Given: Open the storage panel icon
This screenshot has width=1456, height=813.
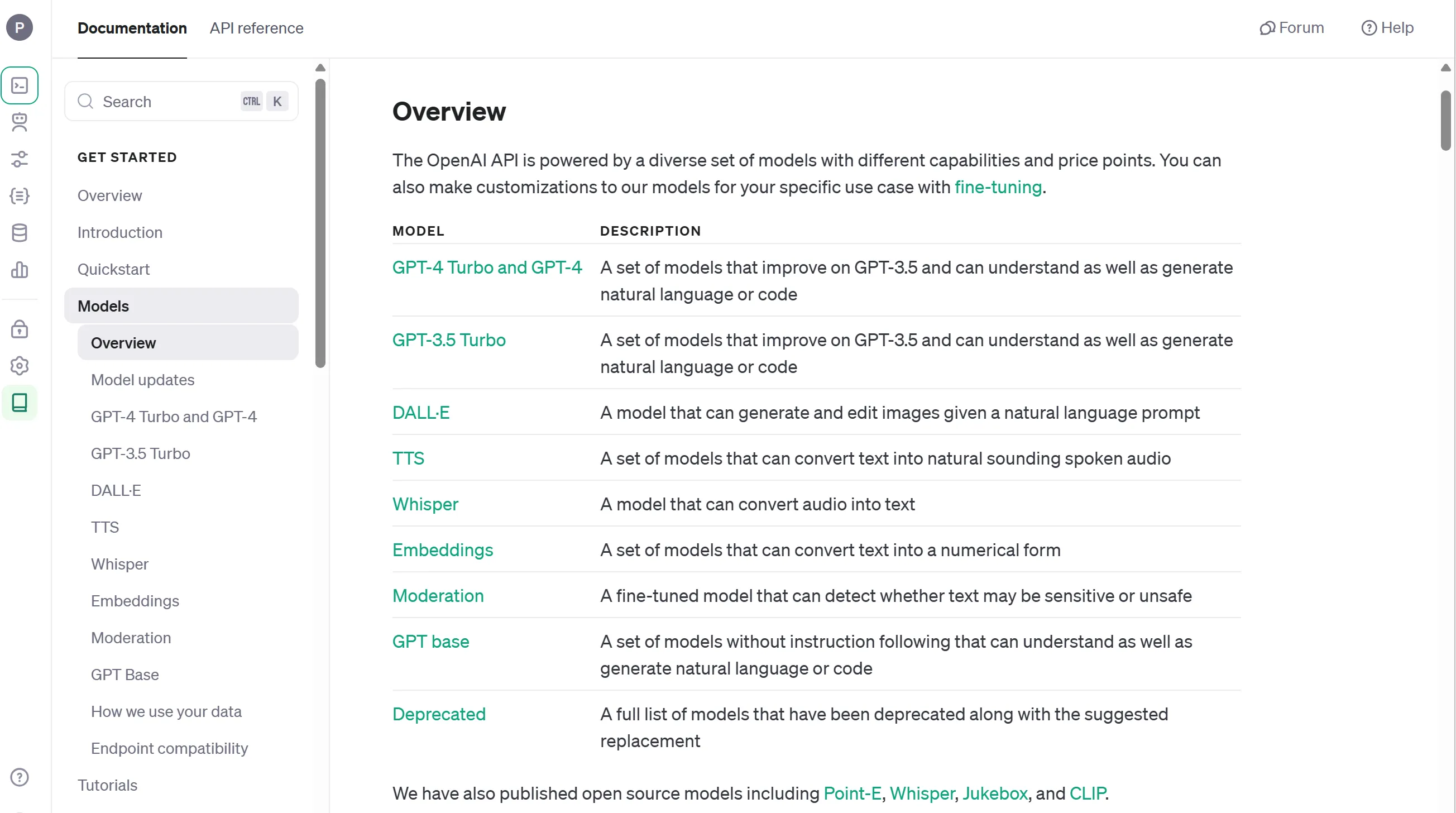Looking at the screenshot, I should tap(19, 232).
